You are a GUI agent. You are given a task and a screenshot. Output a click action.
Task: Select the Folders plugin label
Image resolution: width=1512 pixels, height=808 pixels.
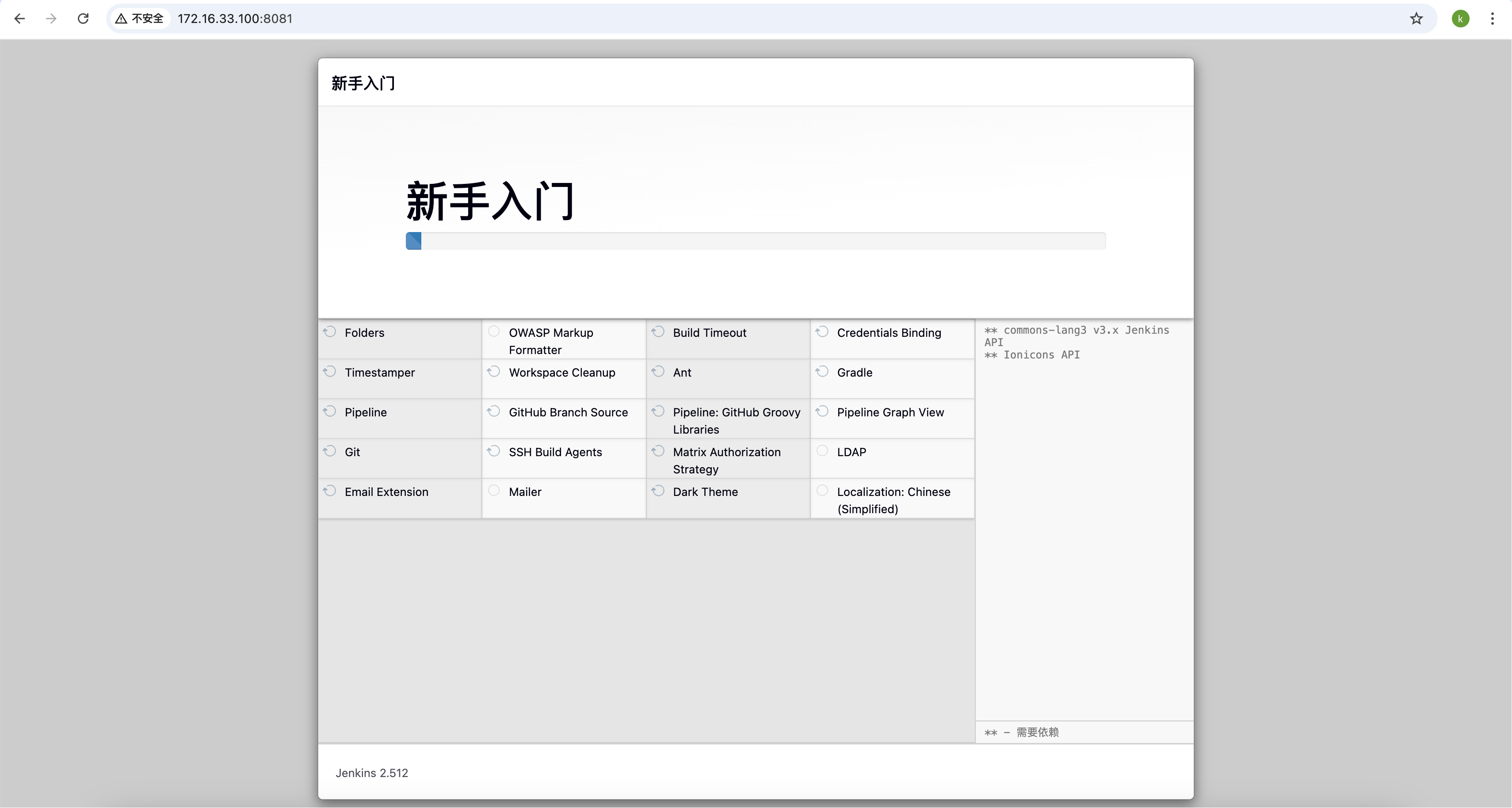pos(364,333)
